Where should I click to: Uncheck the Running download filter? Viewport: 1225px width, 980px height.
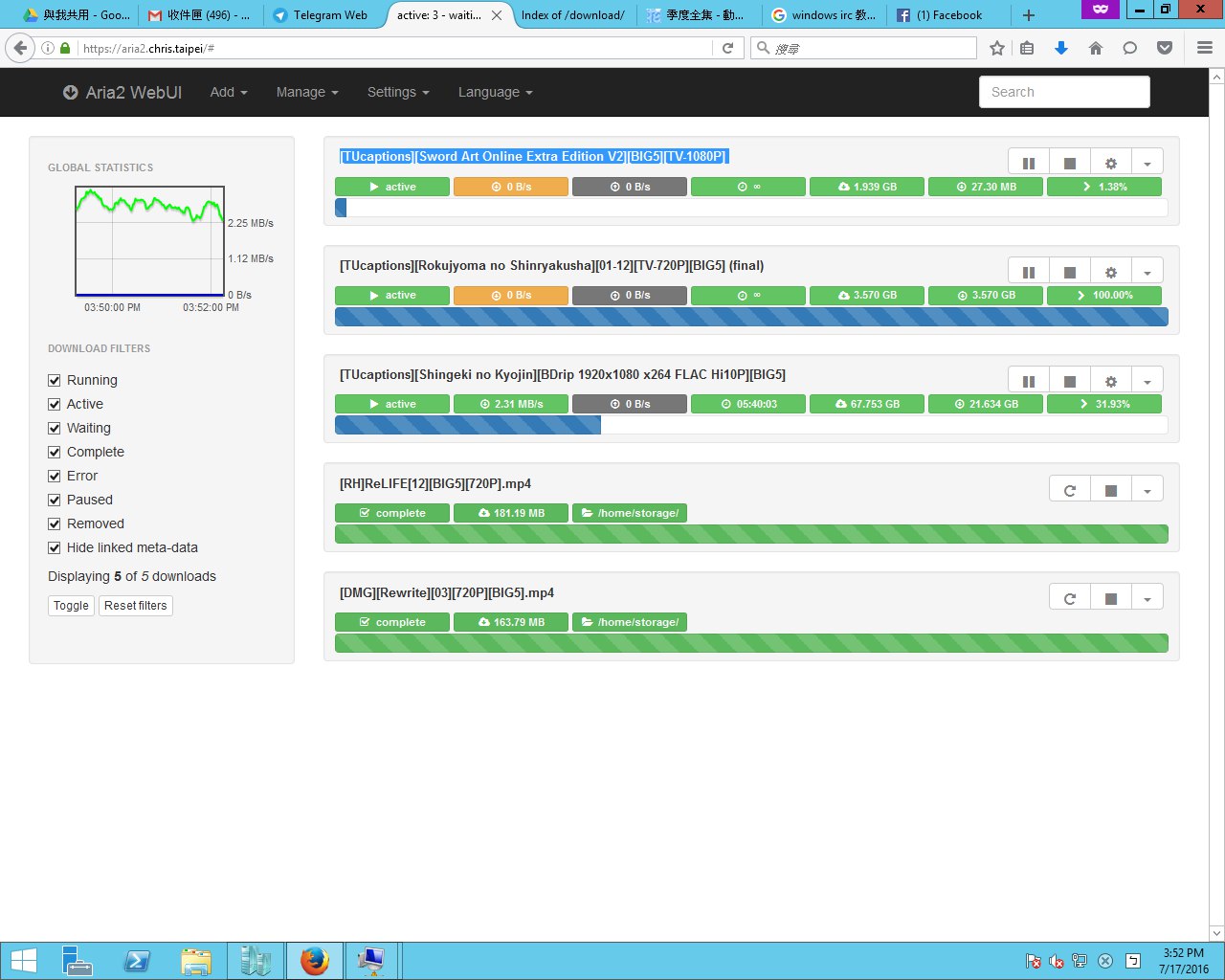[55, 380]
